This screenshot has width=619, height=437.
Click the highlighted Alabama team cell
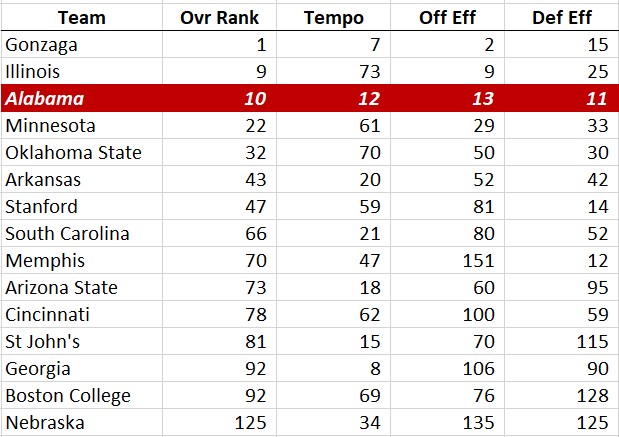[x=82, y=98]
